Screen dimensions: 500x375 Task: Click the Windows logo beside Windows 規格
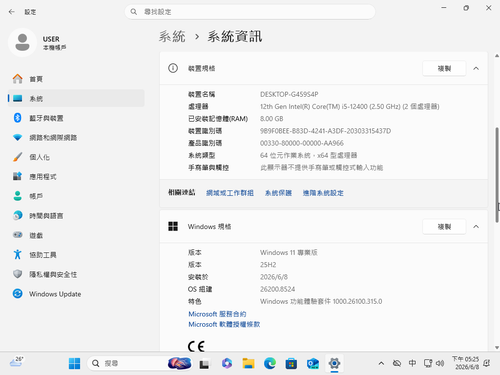click(x=173, y=226)
